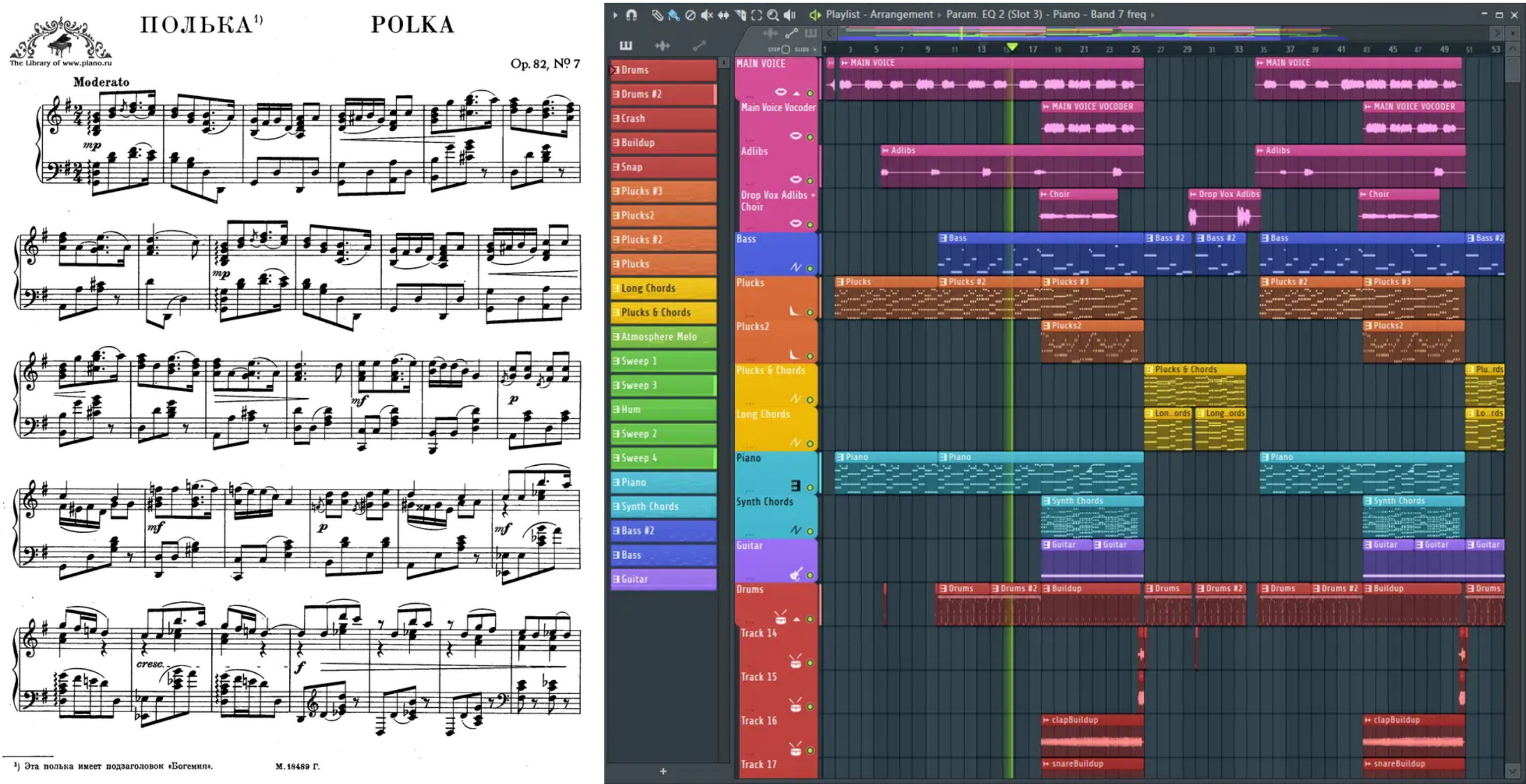Click the guitar icon on the Guitar track
Viewport: 1526px width, 784px height.
click(x=796, y=573)
